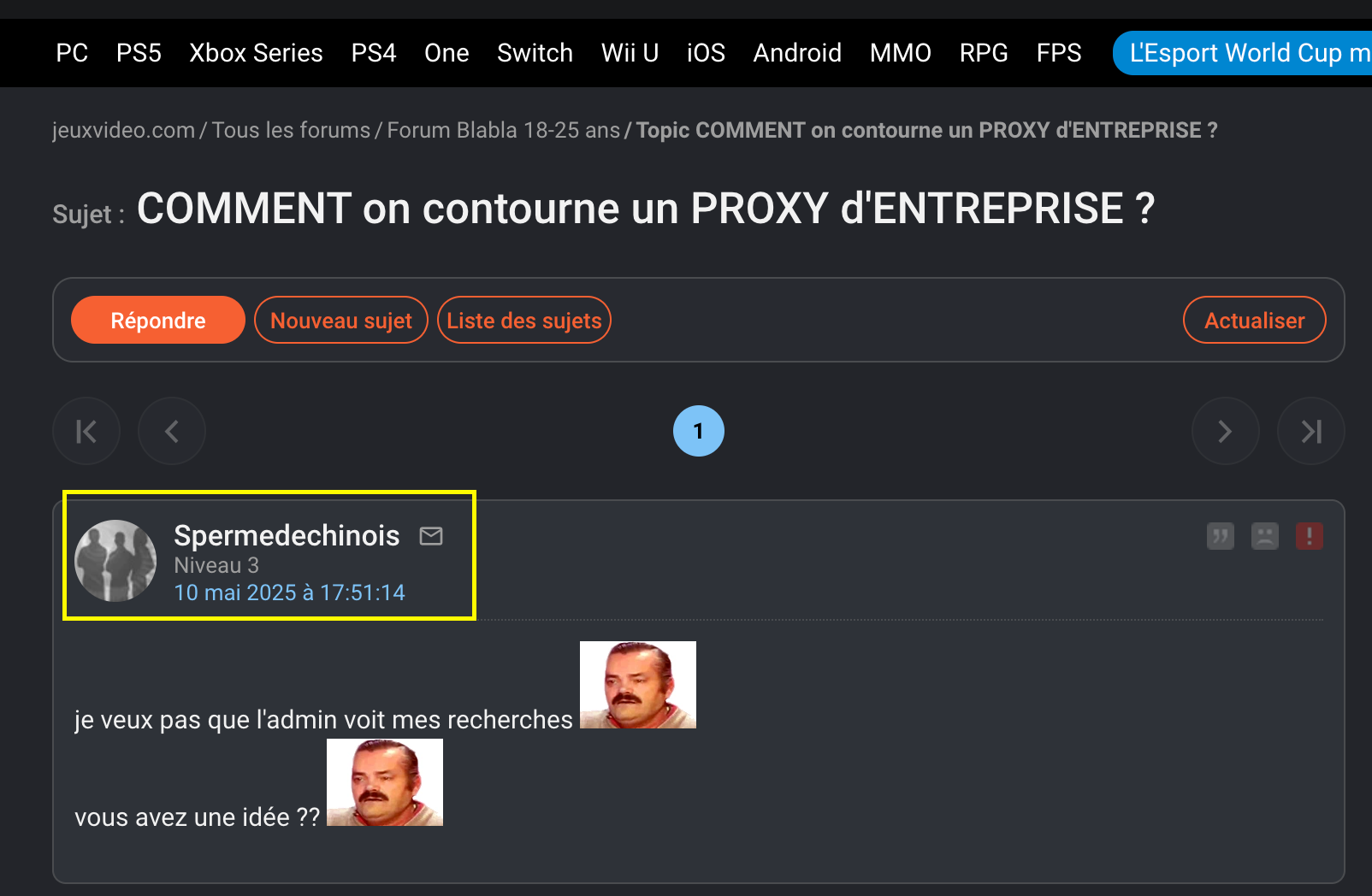Report the post with the red exclamation icon
1372x896 pixels.
[1309, 536]
